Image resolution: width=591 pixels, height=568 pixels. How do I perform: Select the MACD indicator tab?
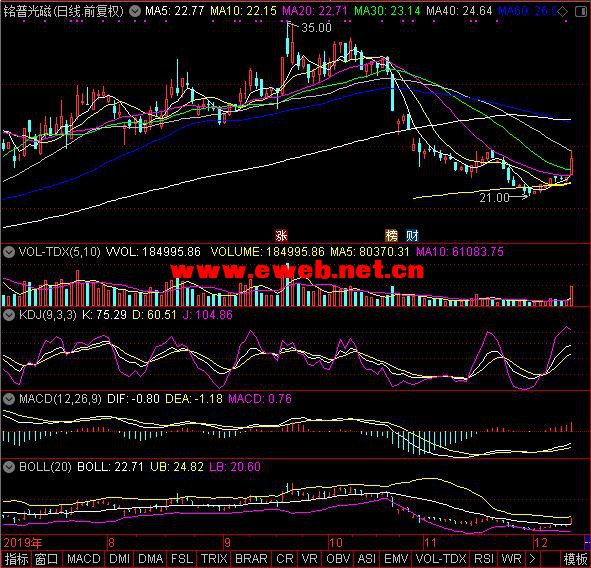(x=84, y=559)
